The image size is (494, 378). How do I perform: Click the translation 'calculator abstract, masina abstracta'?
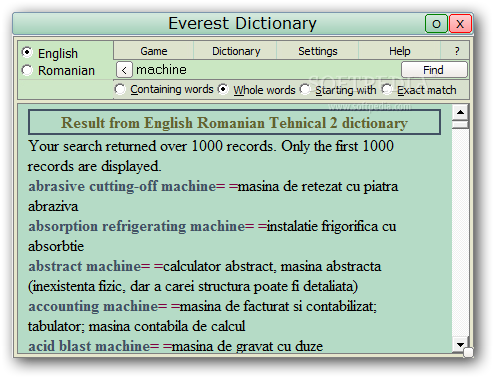[x=272, y=266]
